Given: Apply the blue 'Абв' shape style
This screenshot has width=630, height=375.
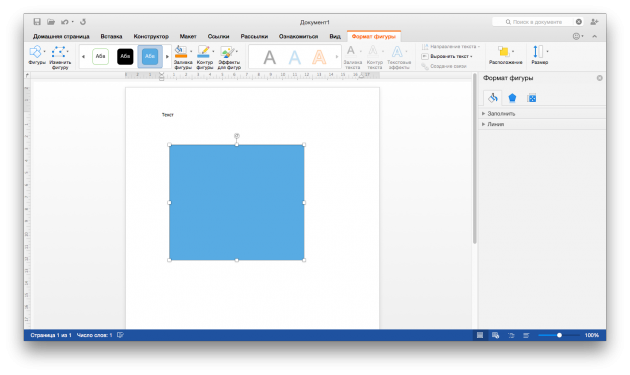Looking at the screenshot, I should [150, 56].
